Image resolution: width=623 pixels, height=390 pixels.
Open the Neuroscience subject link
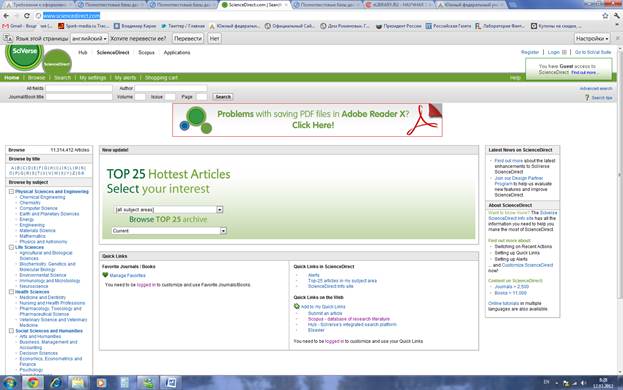(x=34, y=286)
